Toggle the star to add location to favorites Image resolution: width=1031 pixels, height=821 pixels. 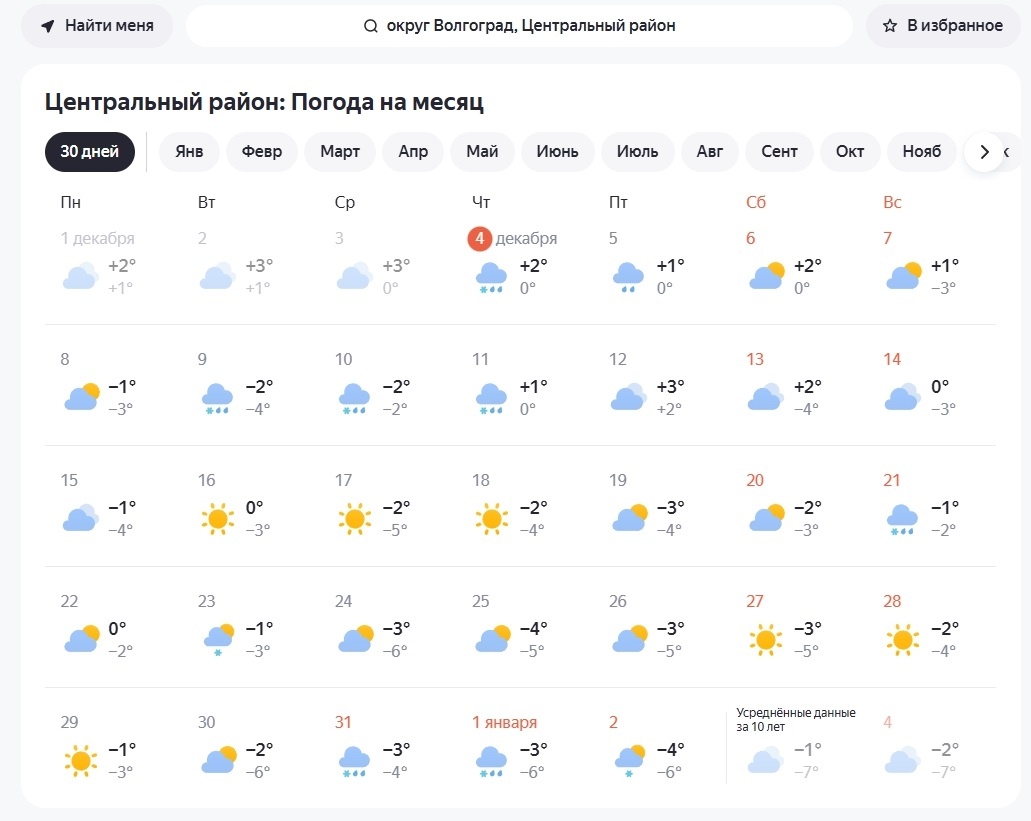pyautogui.click(x=890, y=25)
